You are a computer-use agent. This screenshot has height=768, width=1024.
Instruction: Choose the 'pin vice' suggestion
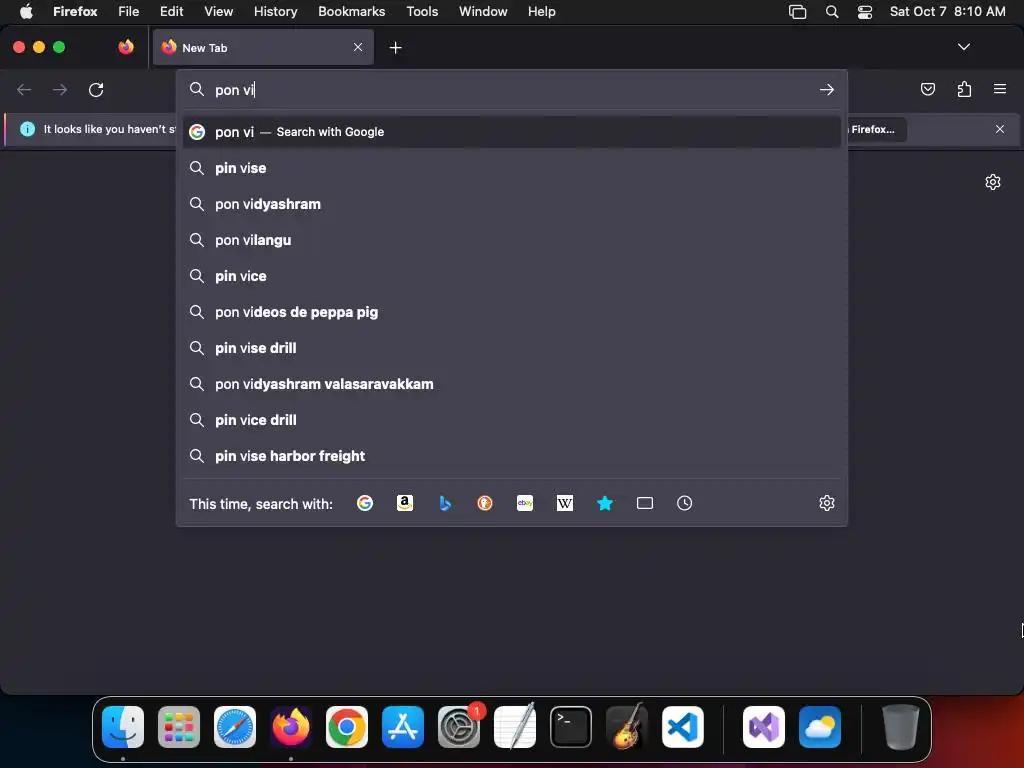point(511,276)
